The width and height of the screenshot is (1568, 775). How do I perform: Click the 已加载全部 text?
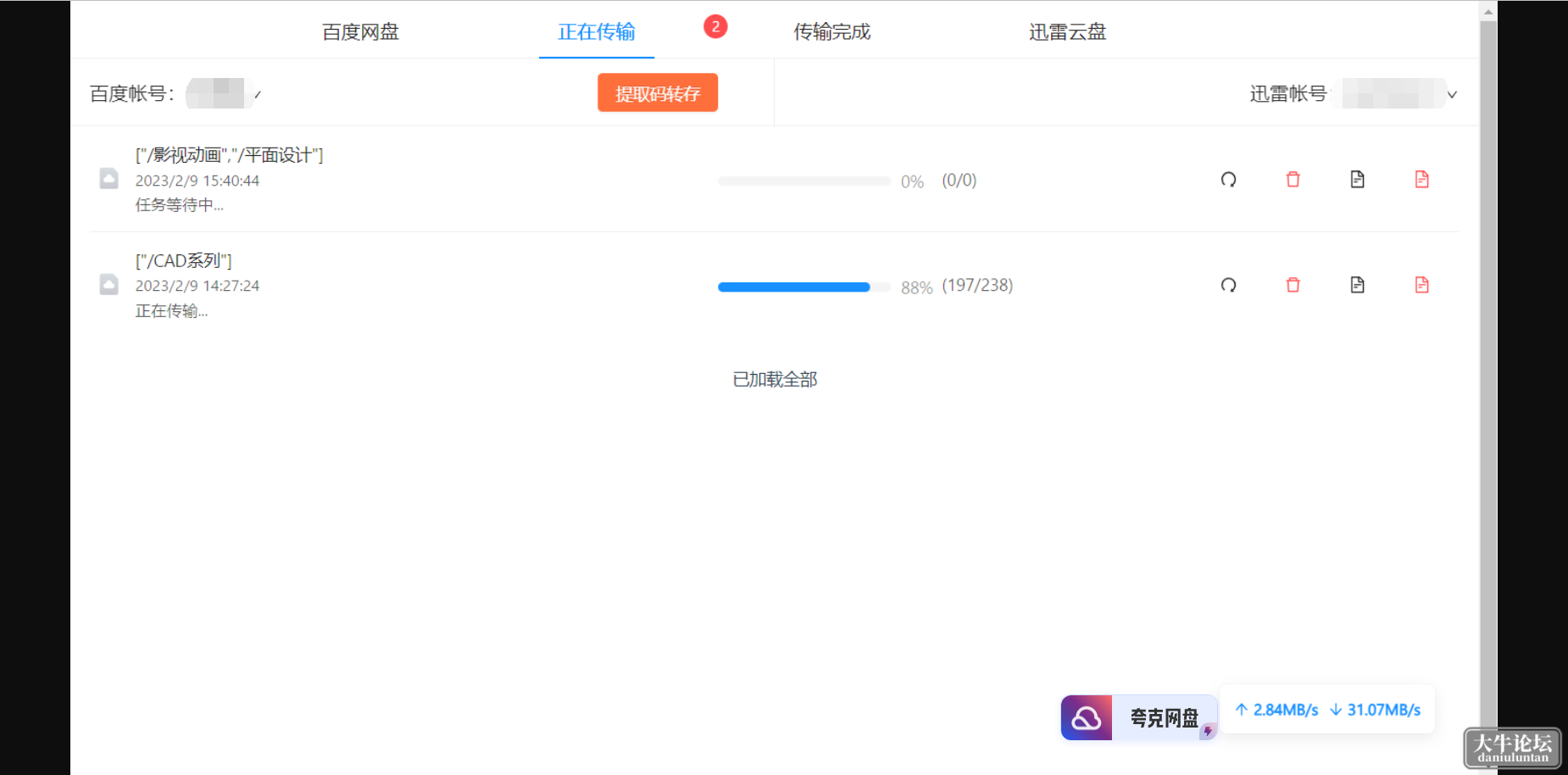[x=775, y=380]
